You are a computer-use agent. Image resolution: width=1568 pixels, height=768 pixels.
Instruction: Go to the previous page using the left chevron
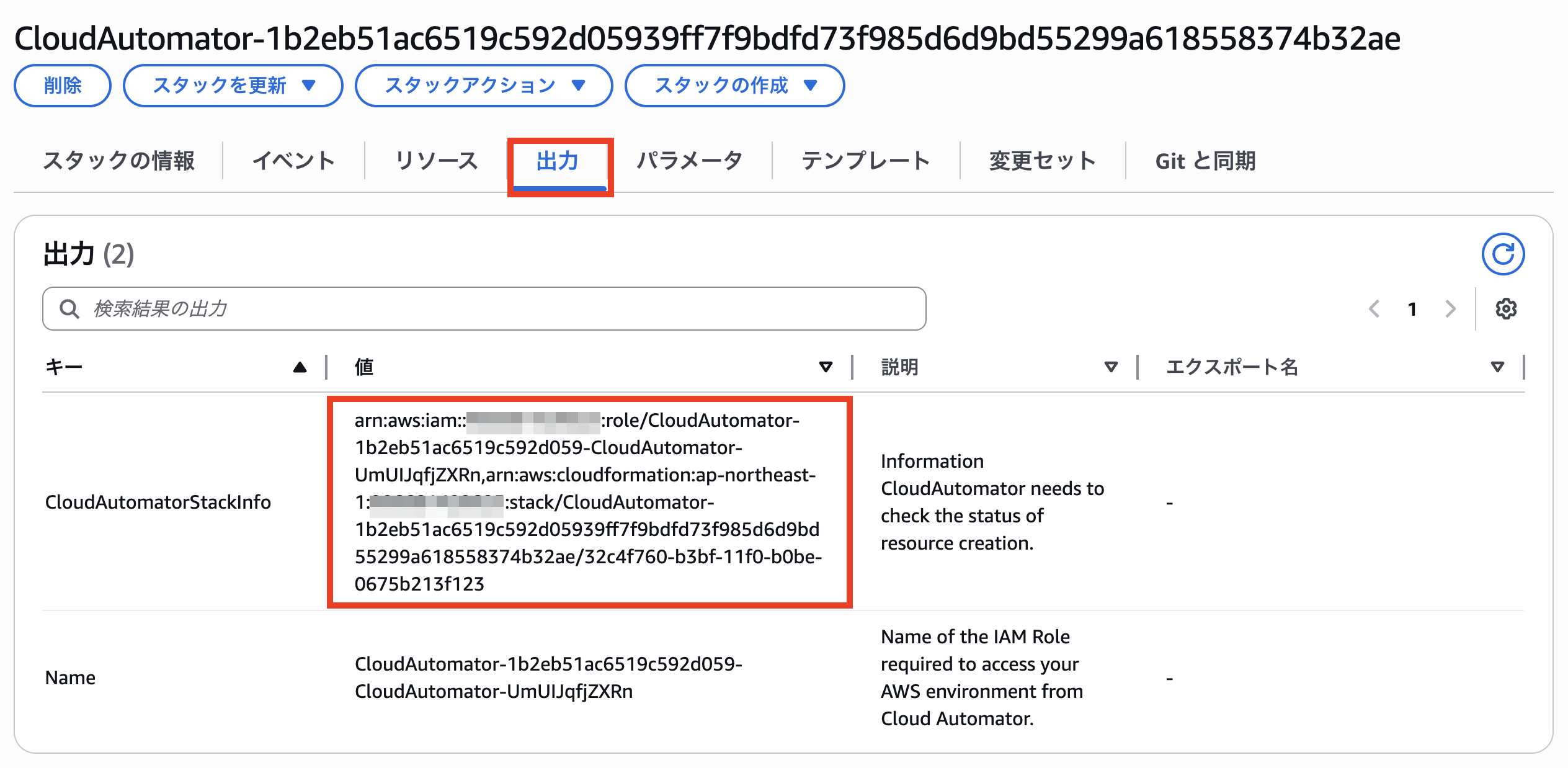click(x=1374, y=308)
